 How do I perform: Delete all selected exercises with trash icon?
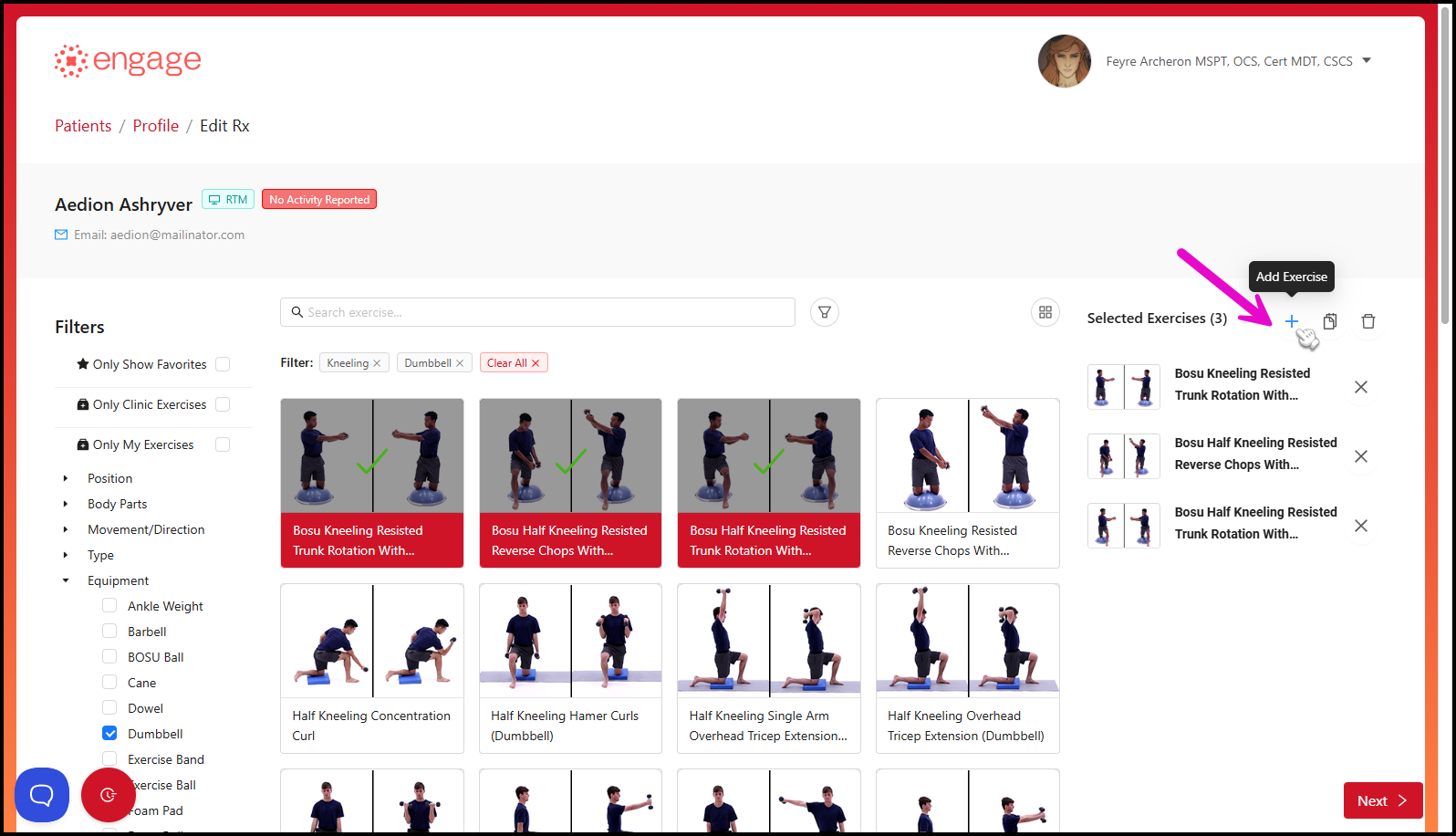click(1368, 321)
